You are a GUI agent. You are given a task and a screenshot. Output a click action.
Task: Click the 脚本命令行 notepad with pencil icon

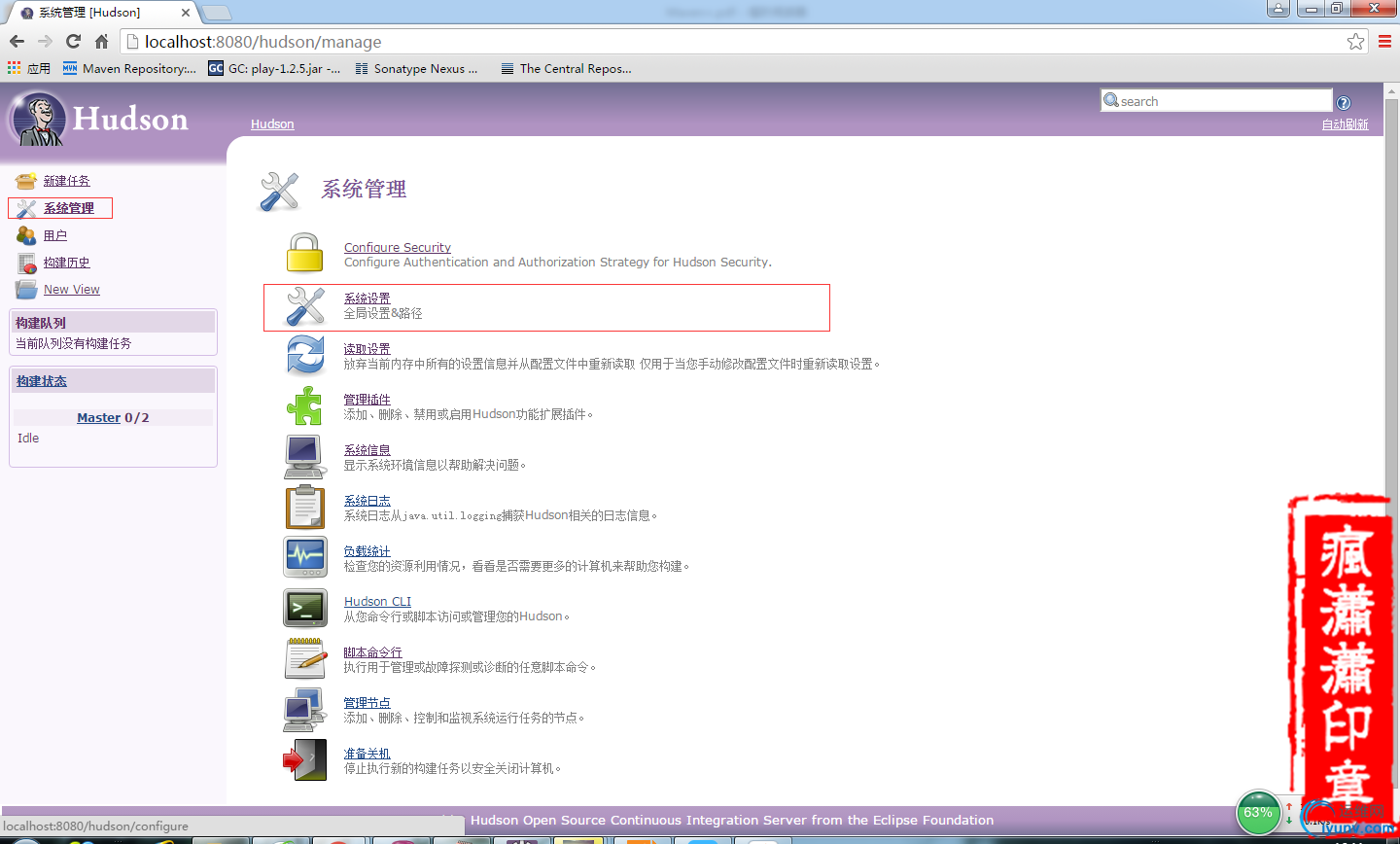(305, 658)
